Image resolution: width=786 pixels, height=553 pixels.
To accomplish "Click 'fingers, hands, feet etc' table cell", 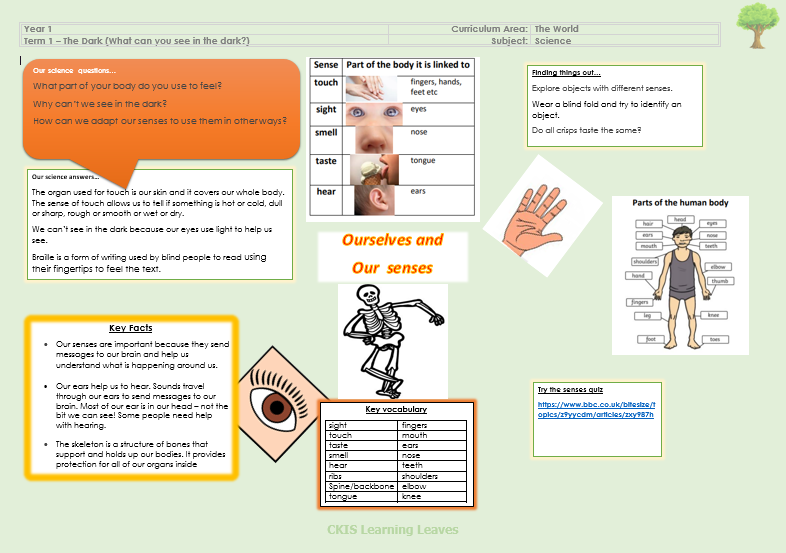I will (x=436, y=87).
